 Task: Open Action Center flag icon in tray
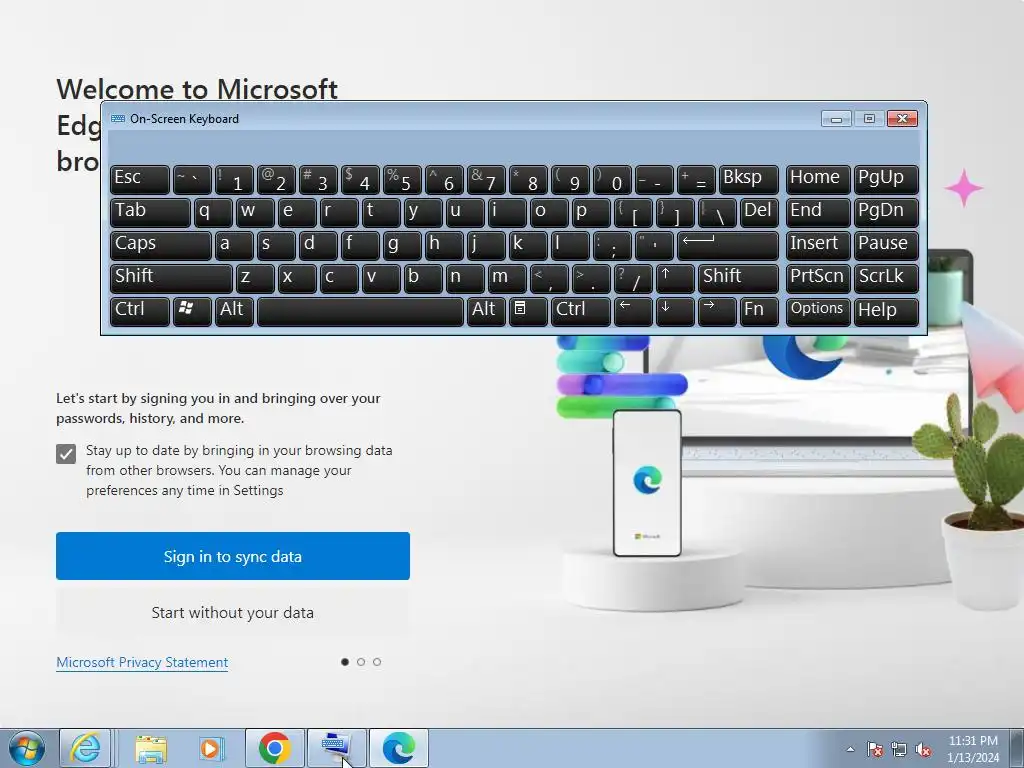[x=875, y=749]
